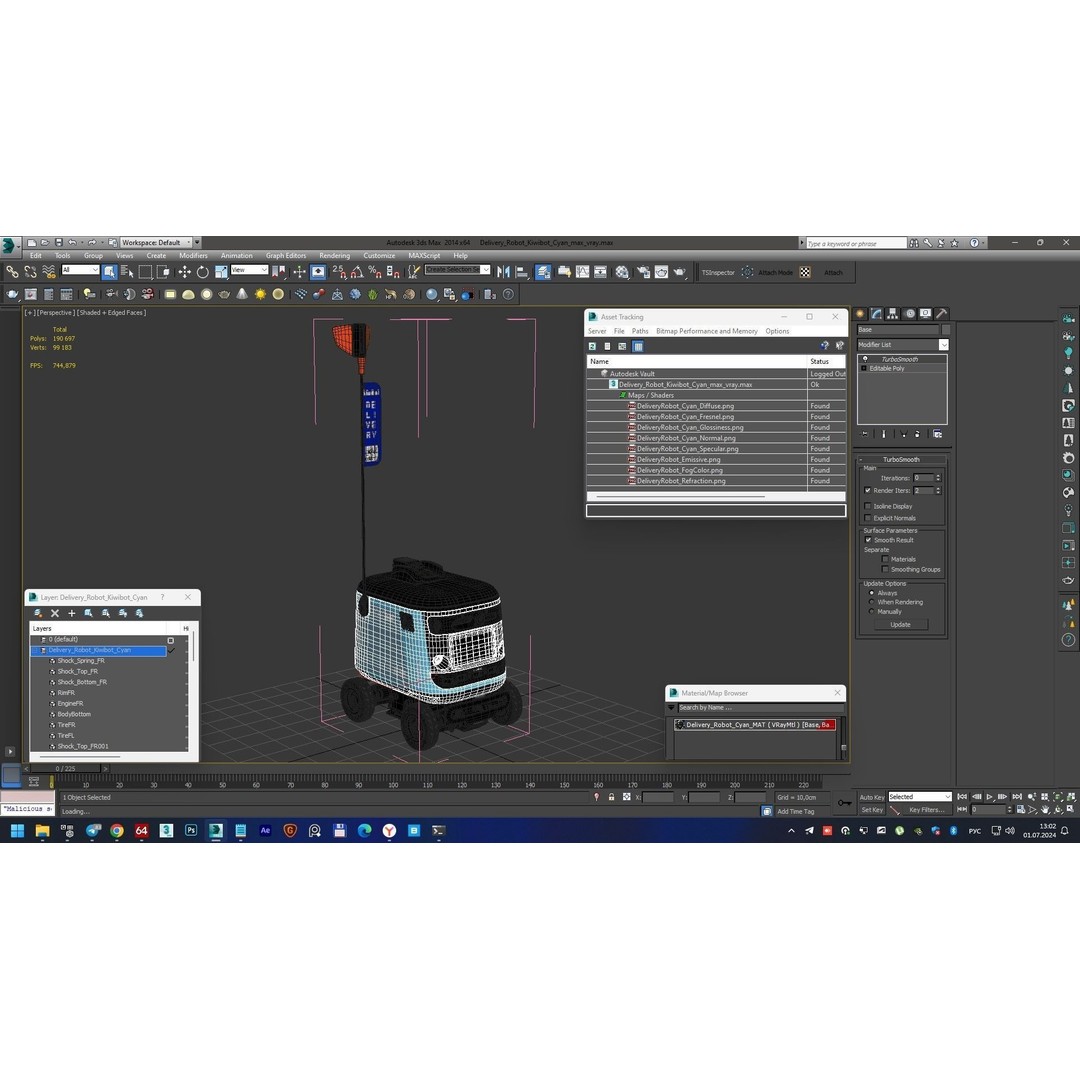The height and width of the screenshot is (1080, 1080).
Task: Open the MAXScript menu
Action: pyautogui.click(x=424, y=256)
